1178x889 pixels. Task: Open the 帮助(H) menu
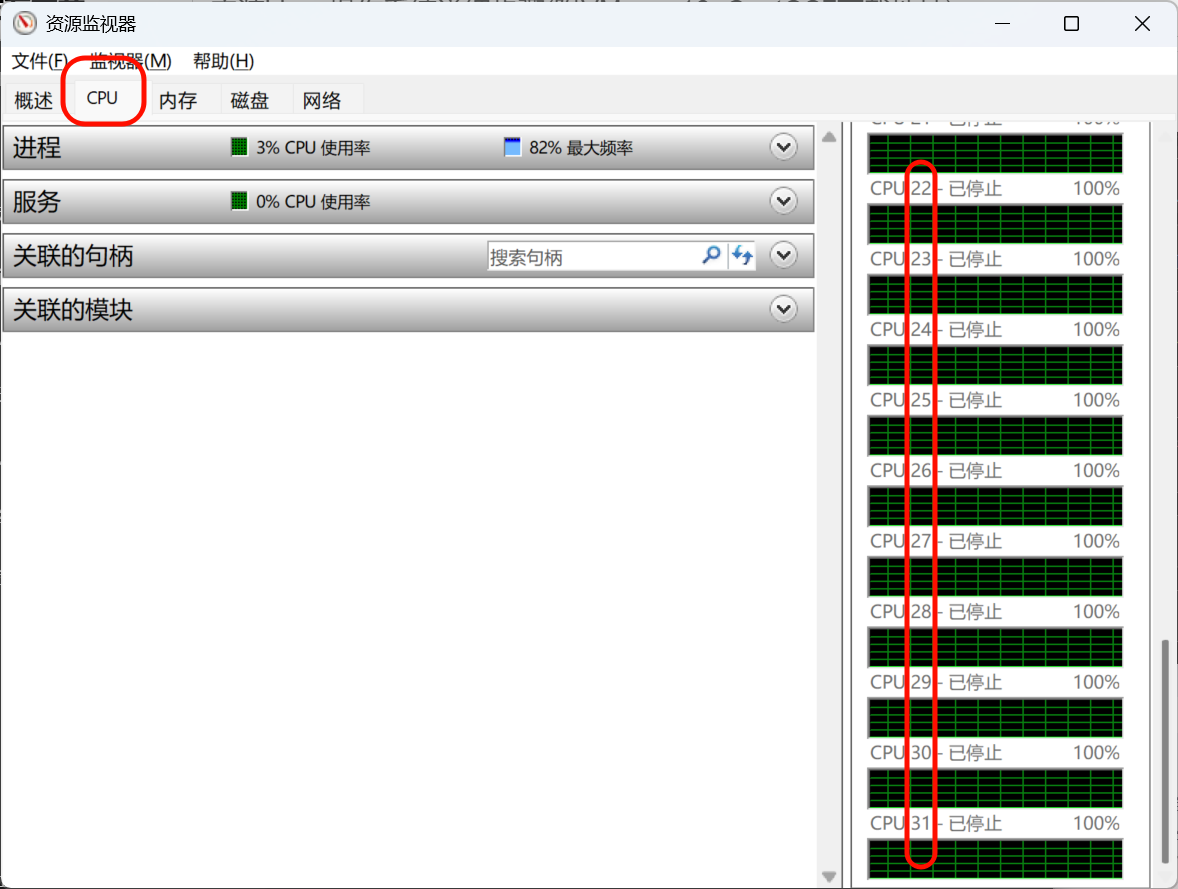point(223,61)
